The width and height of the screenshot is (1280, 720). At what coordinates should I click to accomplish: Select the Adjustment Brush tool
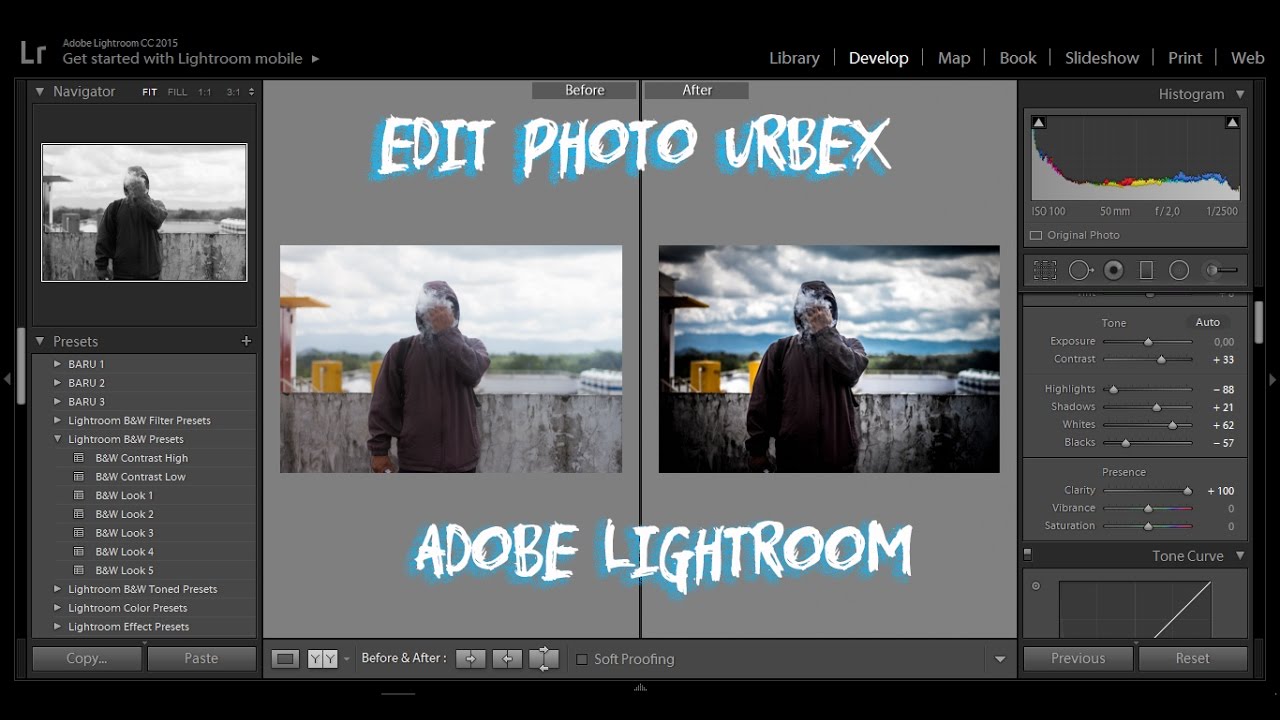point(1220,270)
